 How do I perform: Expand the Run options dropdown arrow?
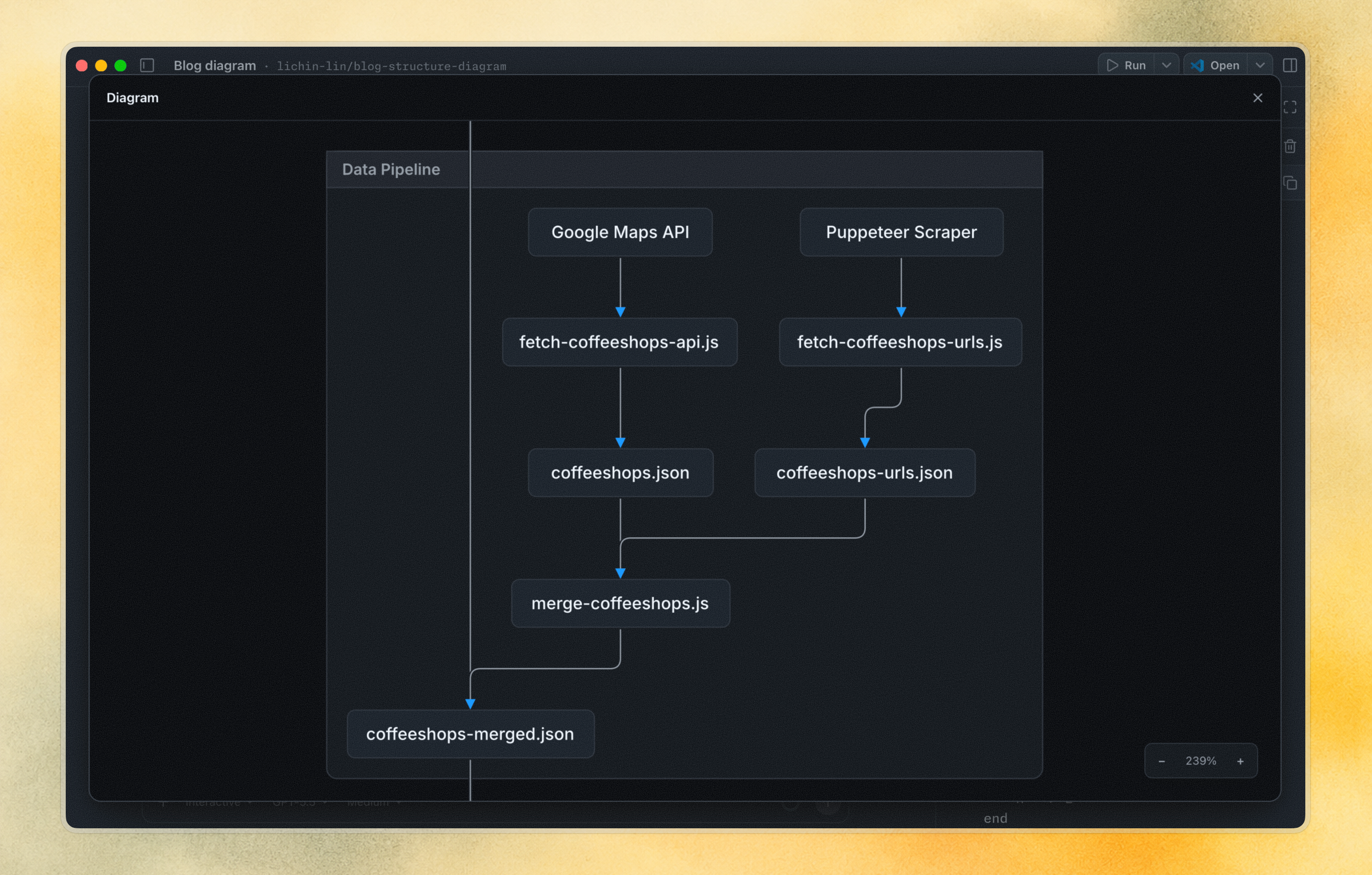[x=1166, y=66]
